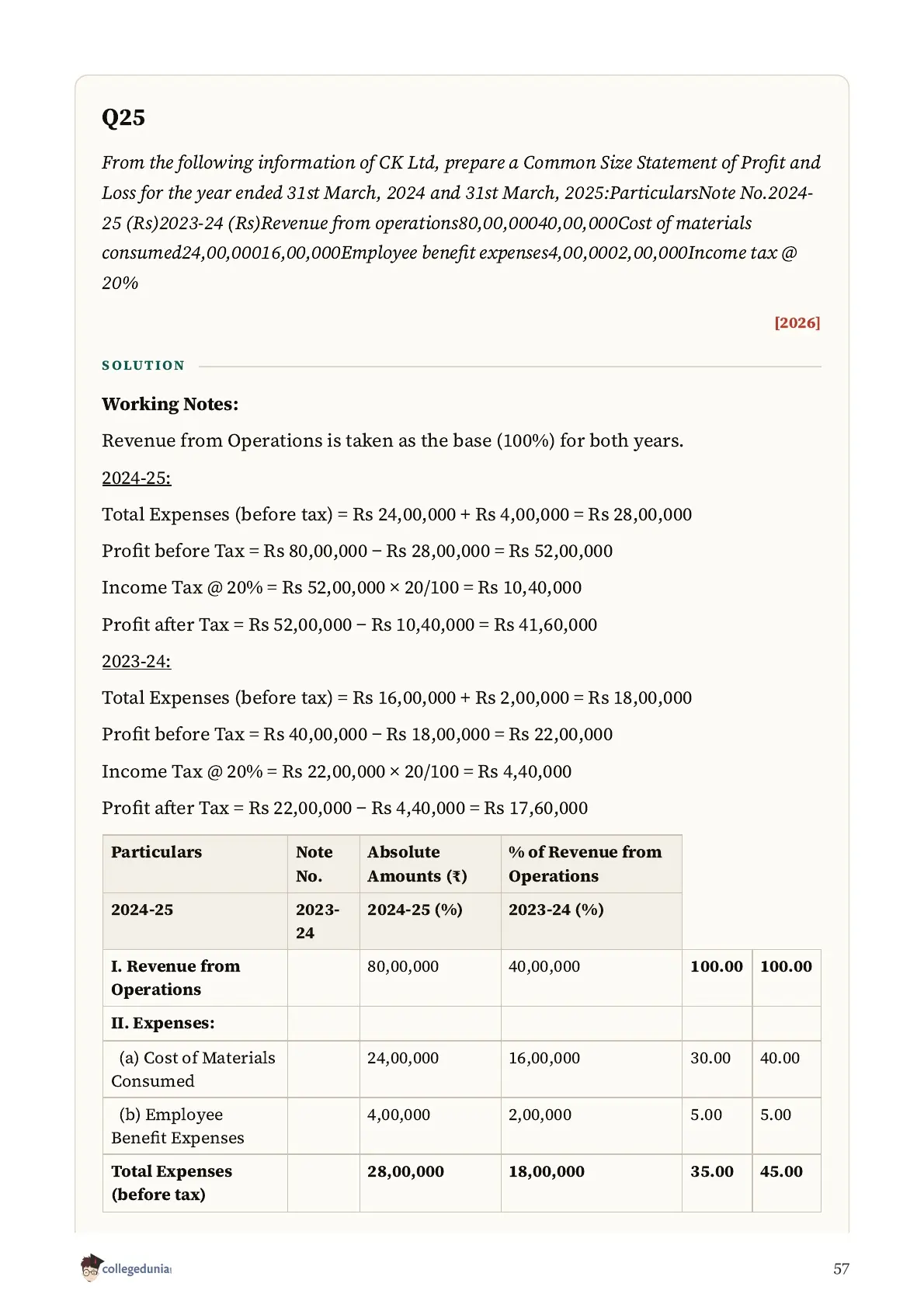
Task: Click the SOLUTION section label
Action: point(144,366)
